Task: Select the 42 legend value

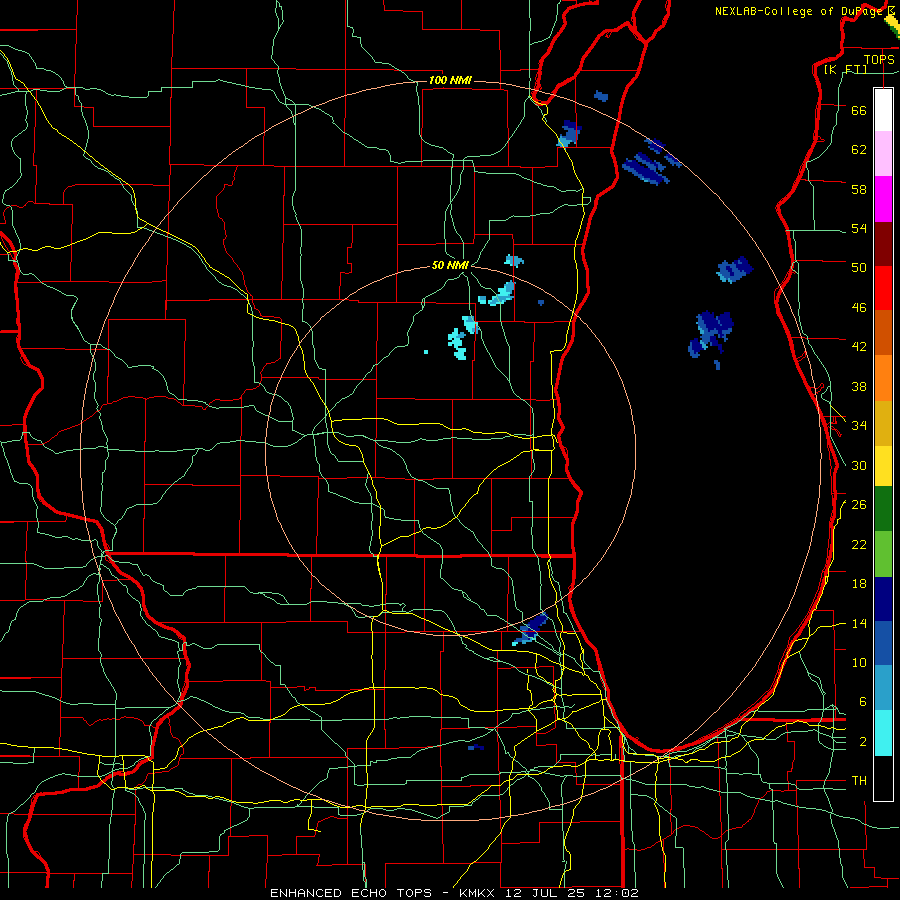Action: coord(859,347)
